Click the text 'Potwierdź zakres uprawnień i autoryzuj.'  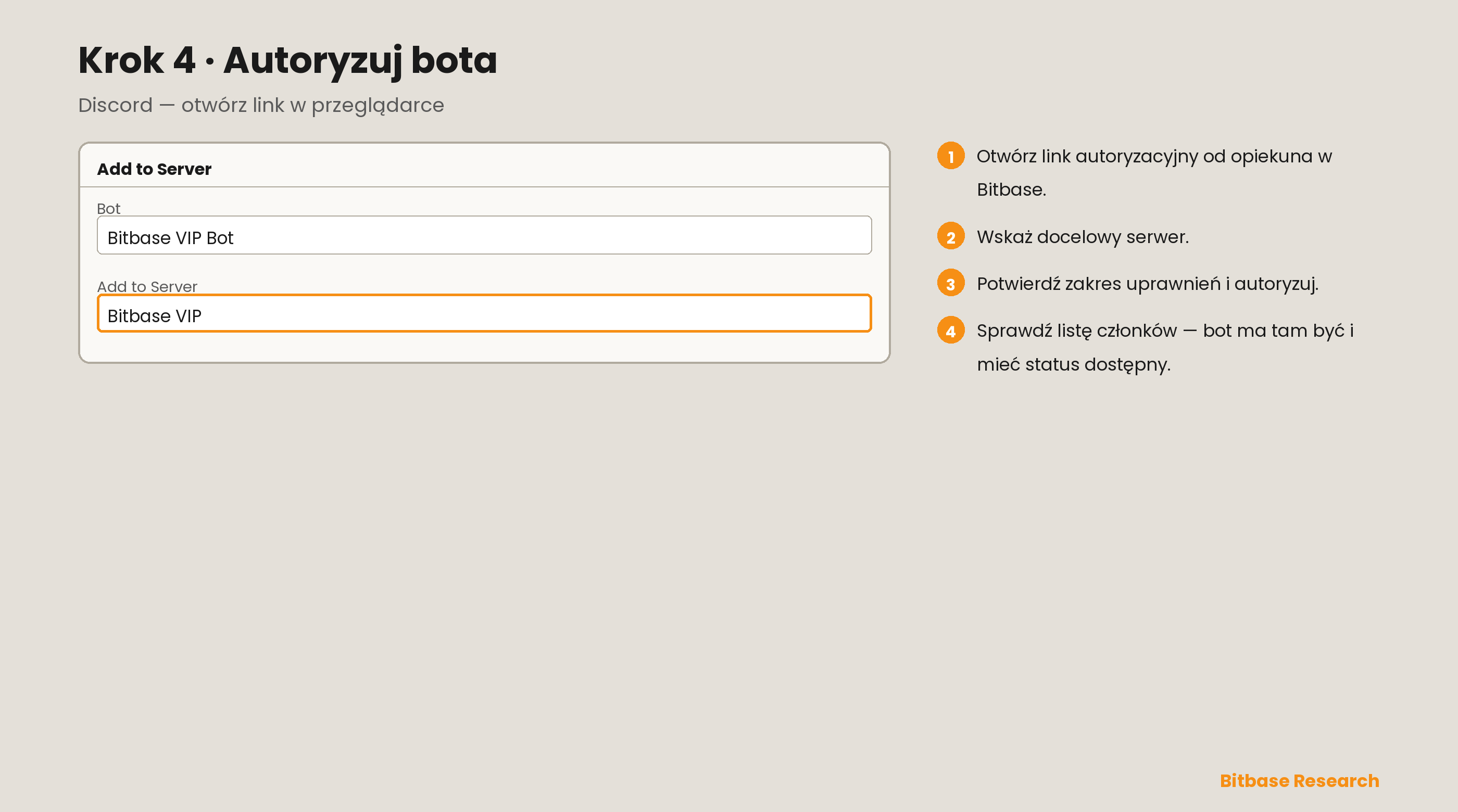click(1148, 284)
